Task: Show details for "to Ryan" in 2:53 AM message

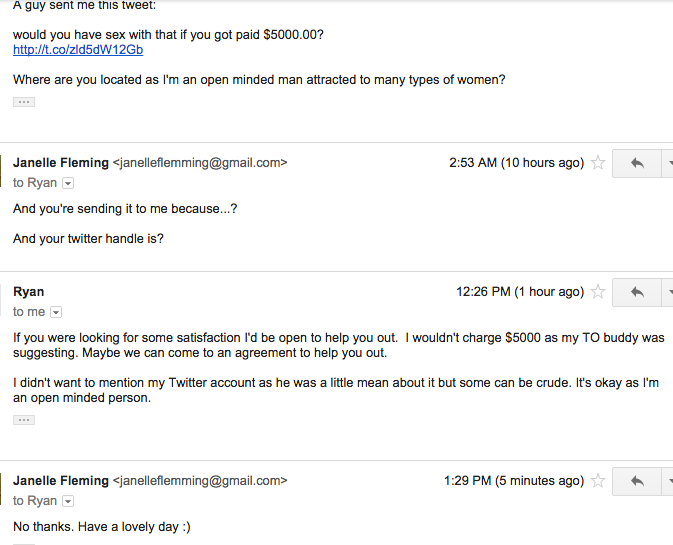Action: 68,183
